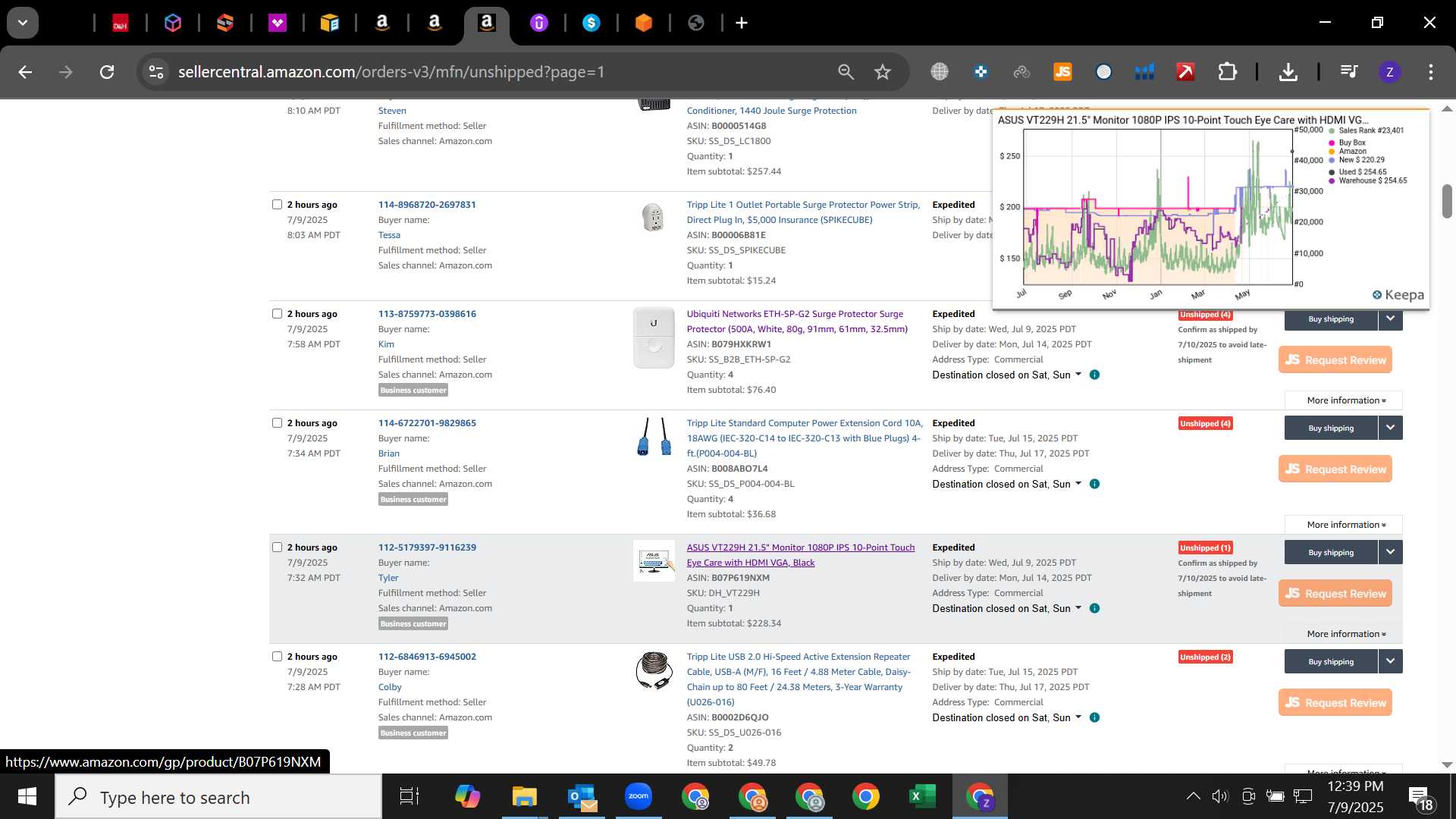Open the ASUS VT229H monitor product link
Screen dimensions: 1456x819
click(800, 555)
